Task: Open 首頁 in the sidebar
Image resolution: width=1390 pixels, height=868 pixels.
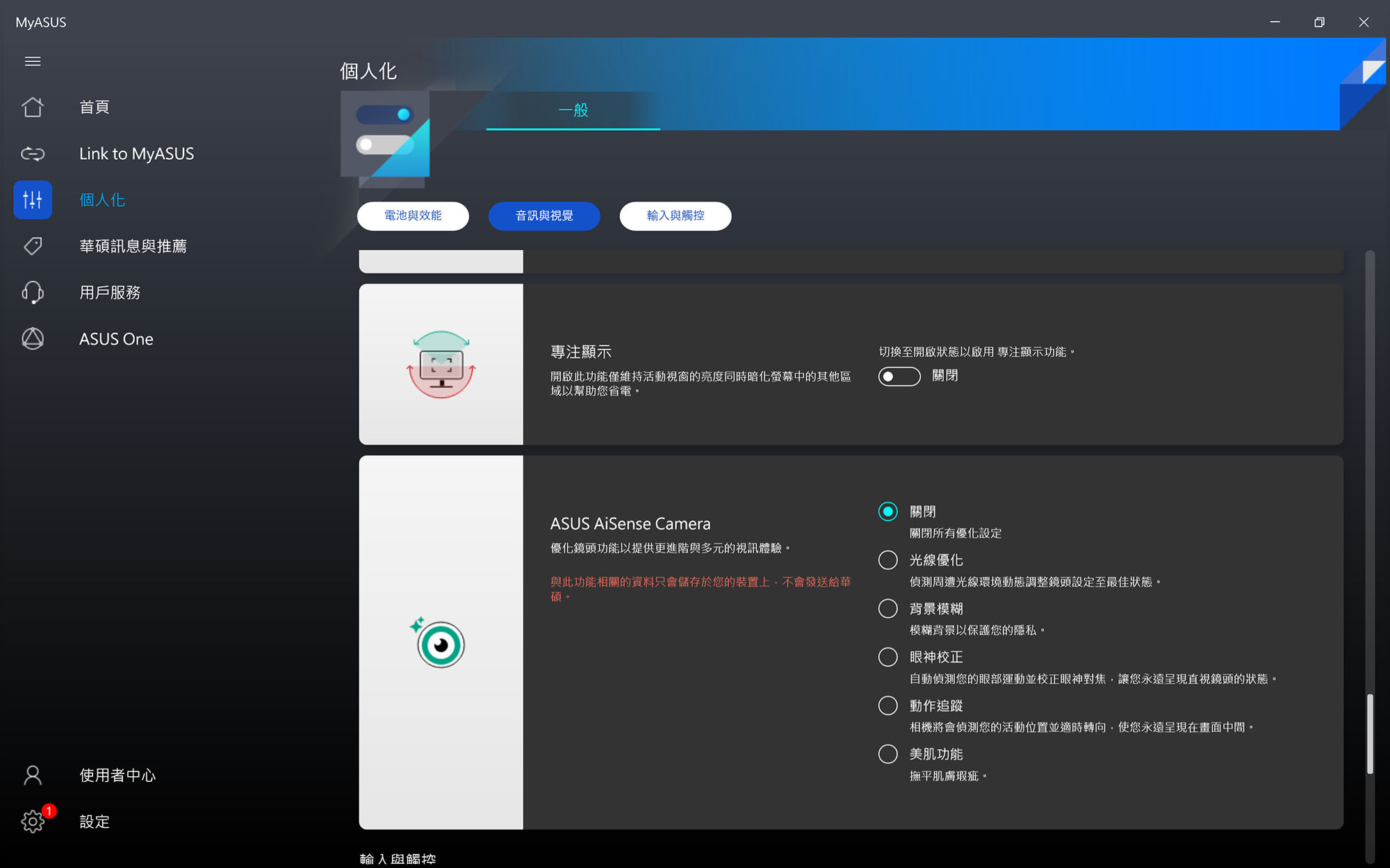Action: tap(95, 107)
